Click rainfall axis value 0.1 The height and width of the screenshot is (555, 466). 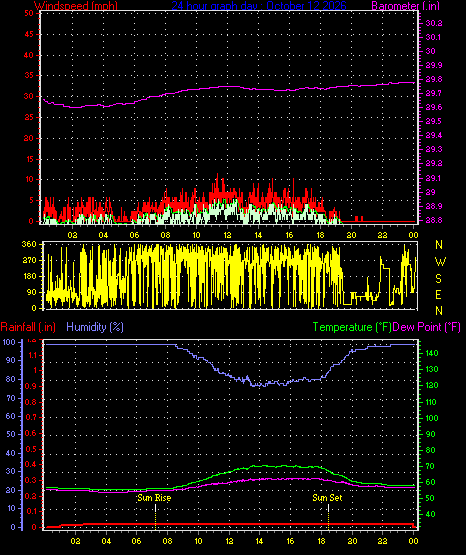click(31, 511)
